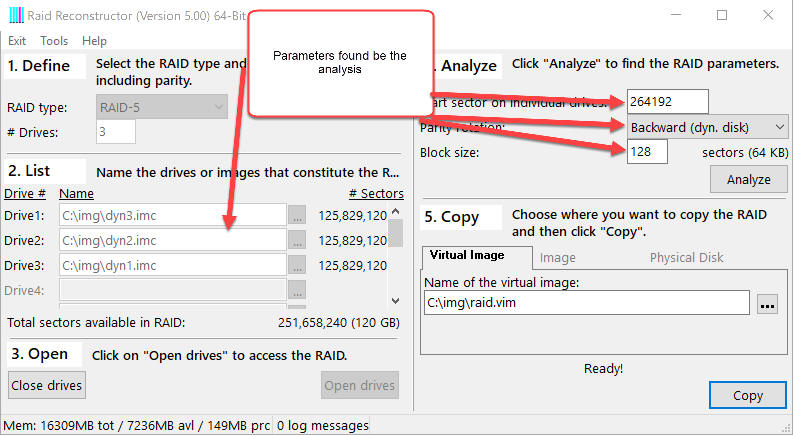Open the RAID type dropdown
The width and height of the screenshot is (793, 435).
pyautogui.click(x=162, y=106)
